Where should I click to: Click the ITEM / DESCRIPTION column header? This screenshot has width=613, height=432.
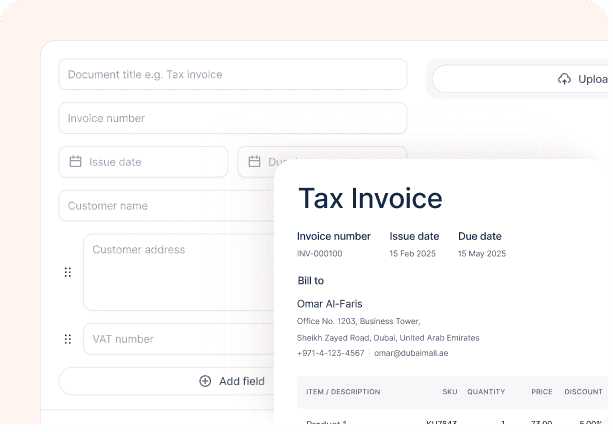coord(343,392)
